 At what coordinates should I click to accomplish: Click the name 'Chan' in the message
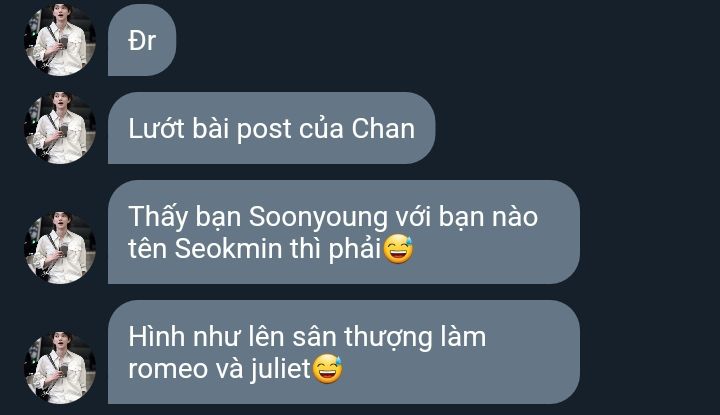coord(383,128)
